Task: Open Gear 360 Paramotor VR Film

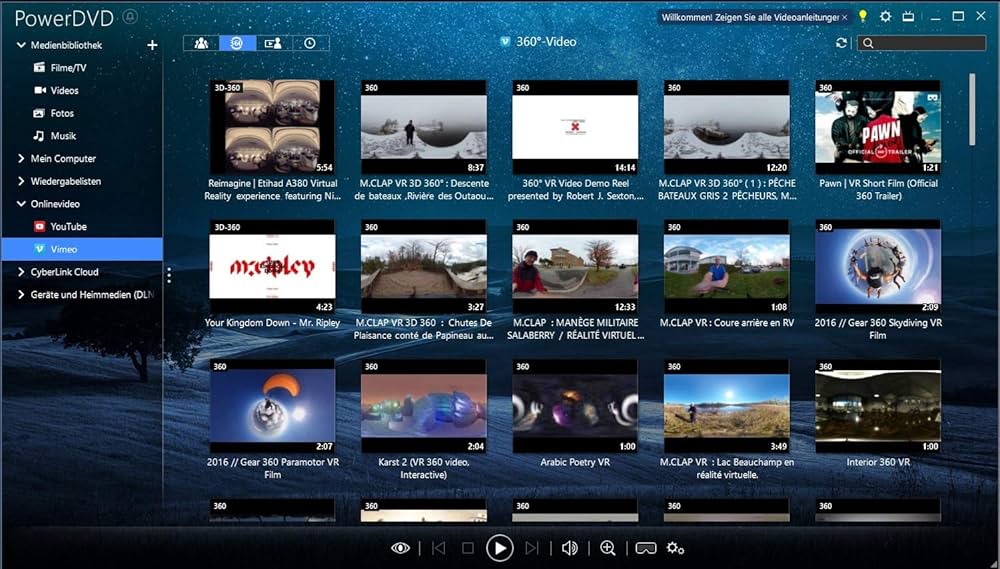Action: [x=272, y=406]
